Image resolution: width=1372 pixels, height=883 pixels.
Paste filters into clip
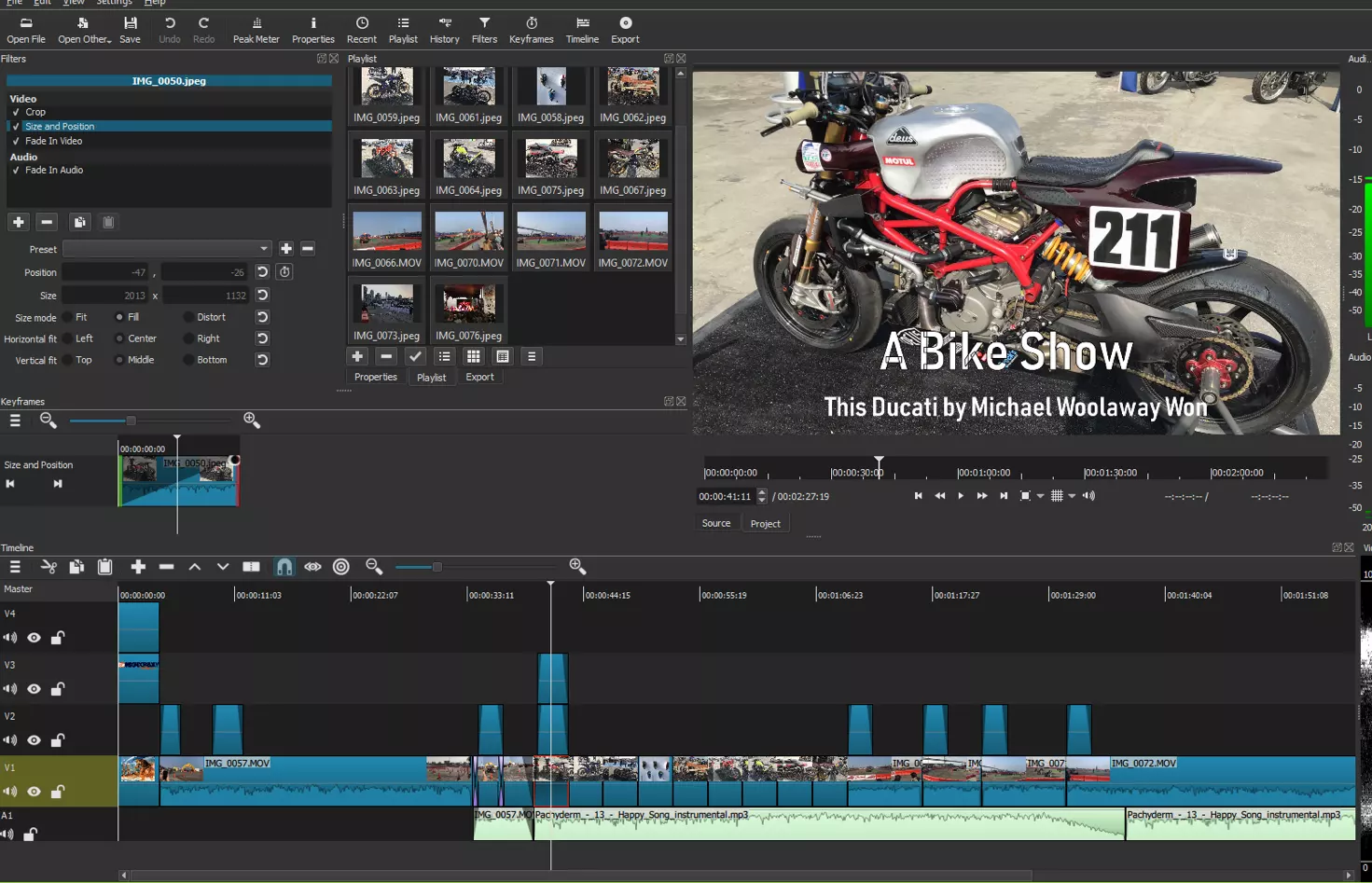[x=108, y=222]
